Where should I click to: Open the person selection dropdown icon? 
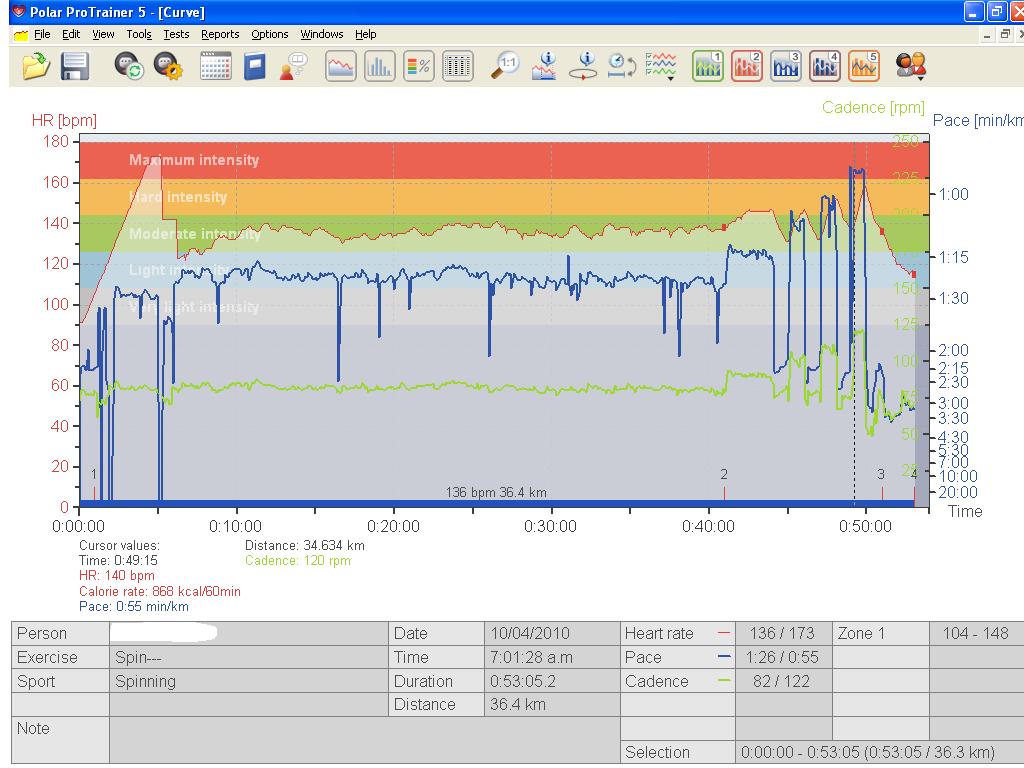(x=911, y=66)
